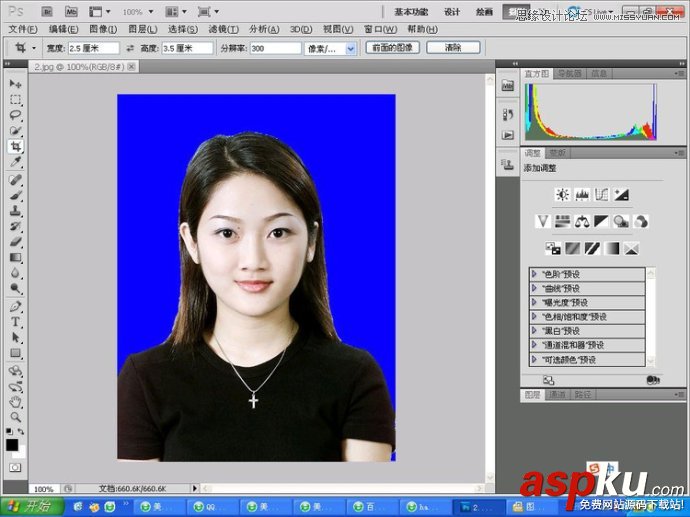The height and width of the screenshot is (517, 690).
Task: Click the crop width input field
Action: (93, 48)
